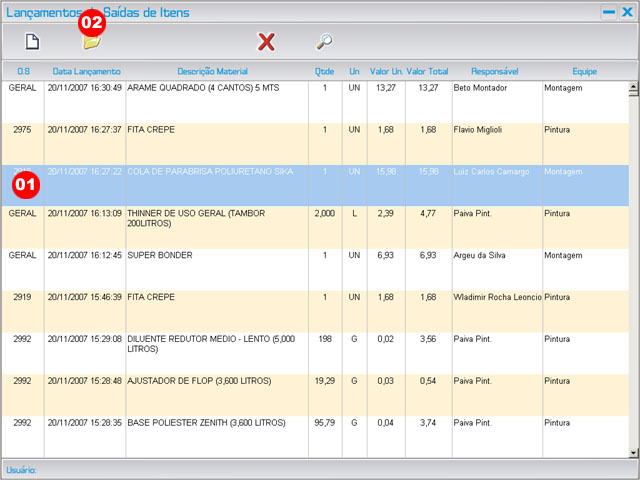The height and width of the screenshot is (480, 640).
Task: Sort by the O.S column header
Action: click(x=22, y=72)
